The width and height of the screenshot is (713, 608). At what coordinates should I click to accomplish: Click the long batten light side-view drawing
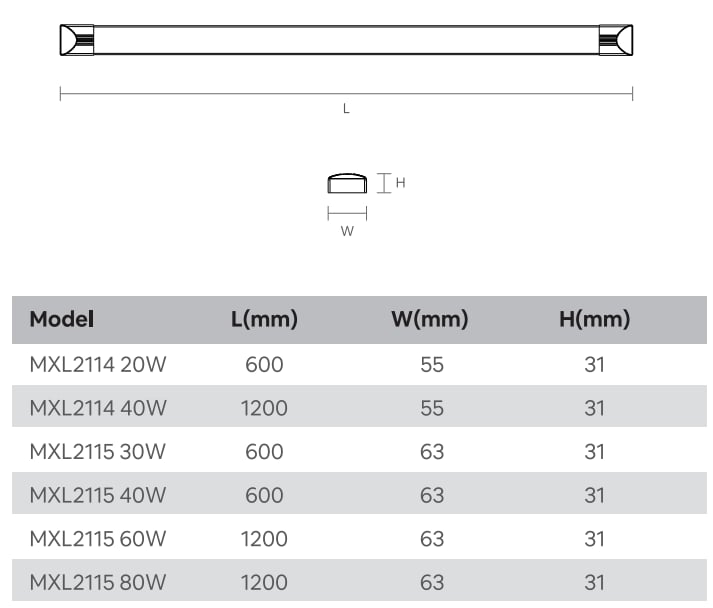[x=346, y=40]
